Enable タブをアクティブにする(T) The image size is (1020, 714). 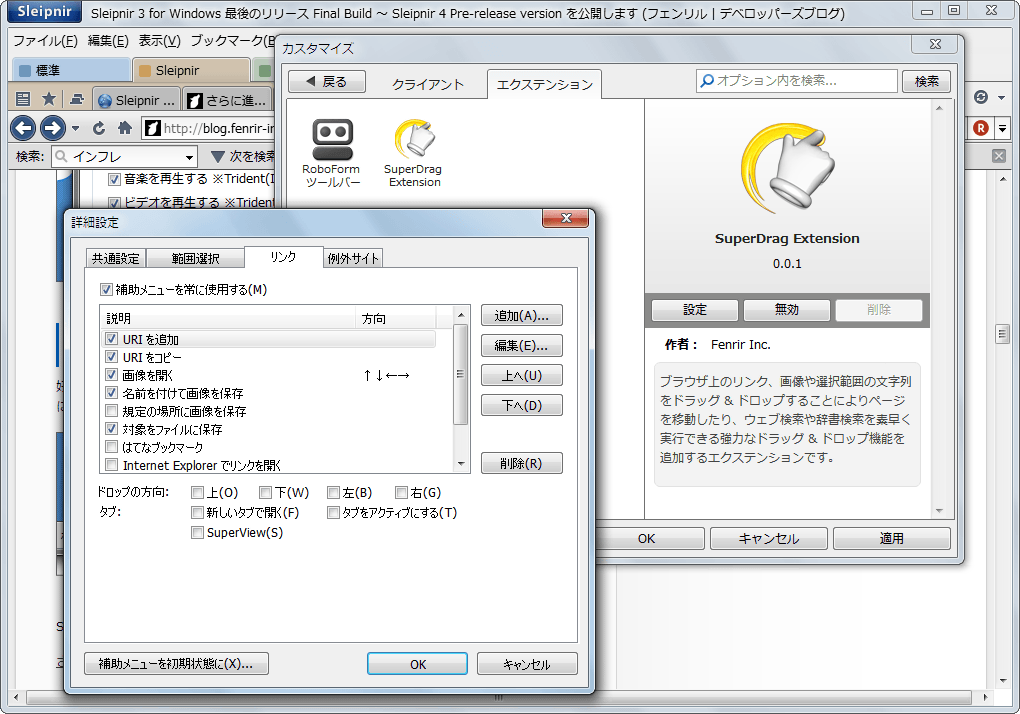click(333, 512)
